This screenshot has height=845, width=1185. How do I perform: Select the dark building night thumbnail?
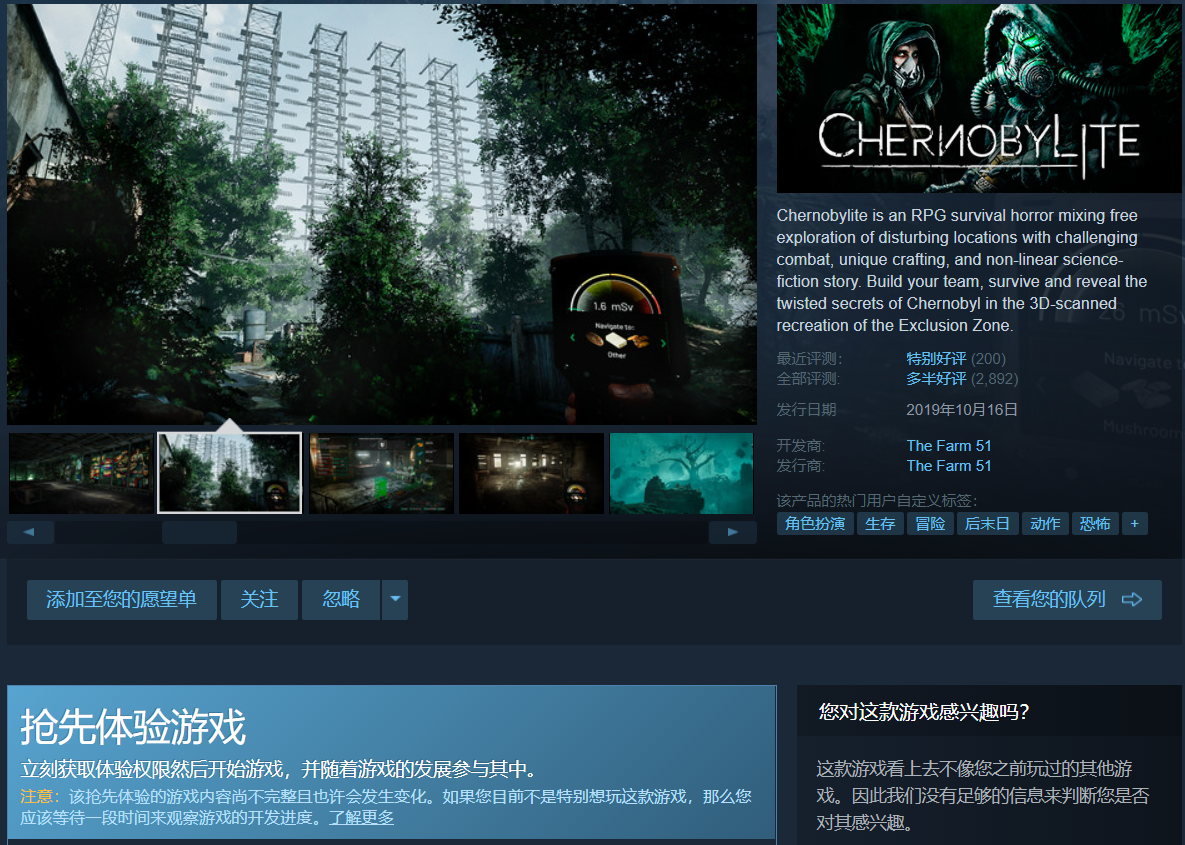[531, 473]
